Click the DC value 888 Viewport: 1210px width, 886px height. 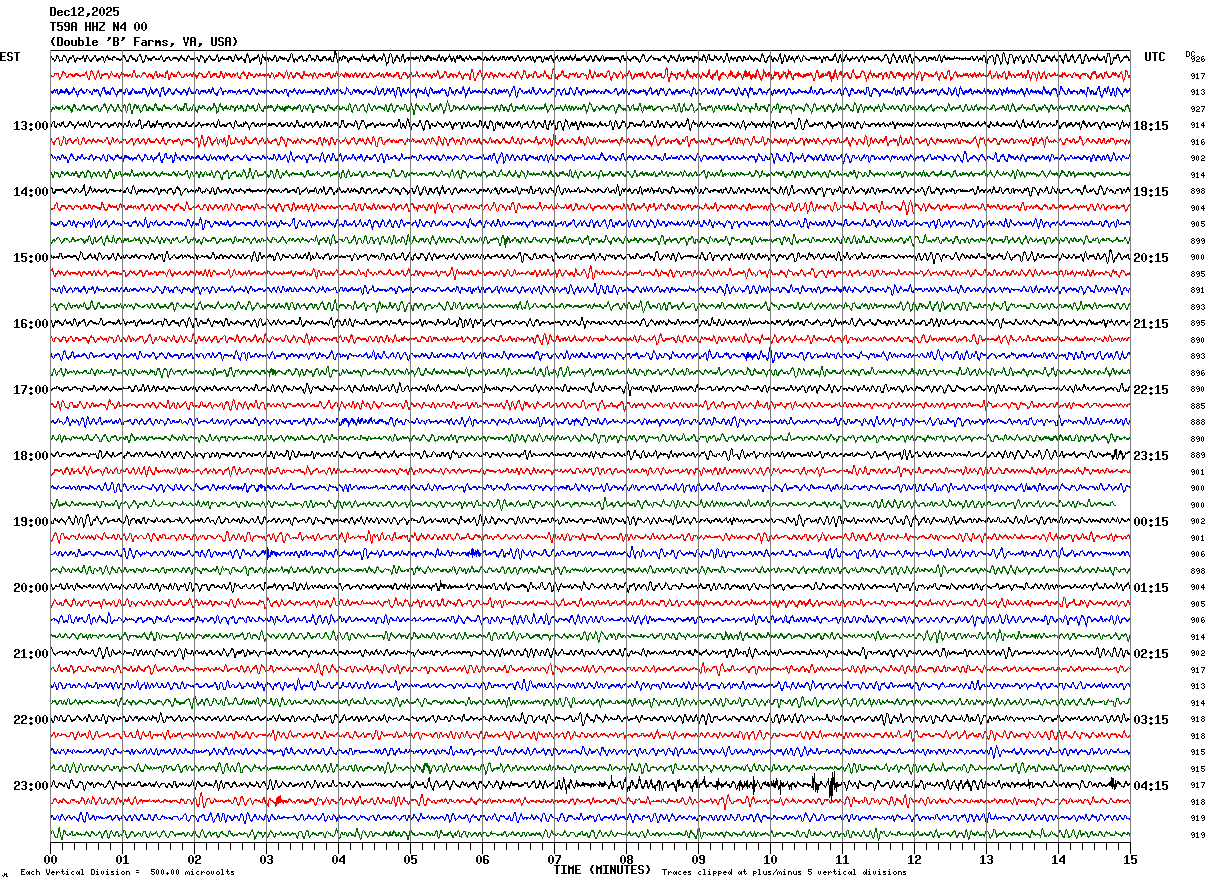pos(1197,422)
